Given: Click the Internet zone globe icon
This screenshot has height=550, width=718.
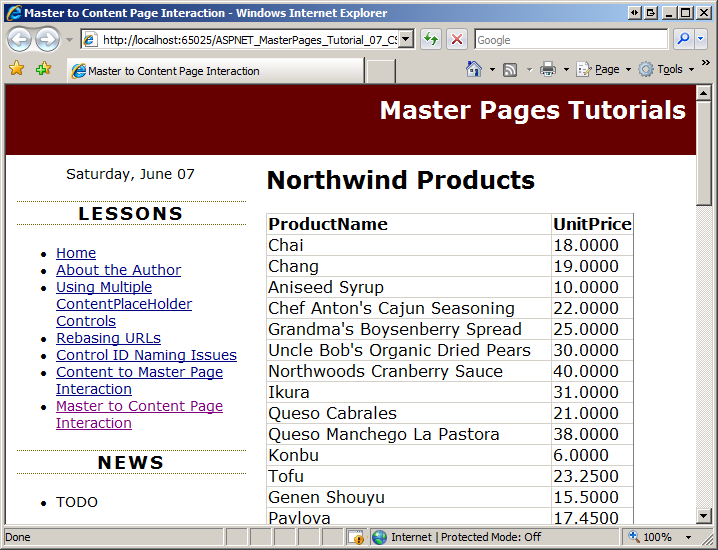Looking at the screenshot, I should click(379, 537).
